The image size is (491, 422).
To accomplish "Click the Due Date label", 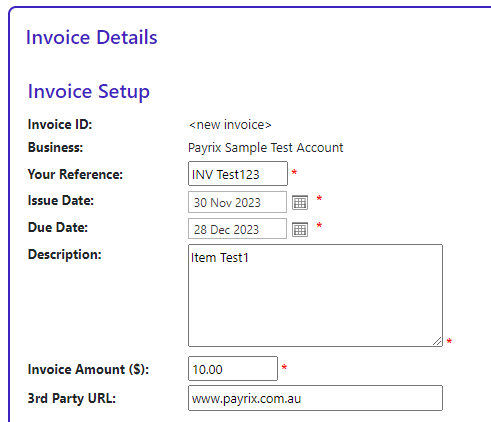I will click(x=58, y=228).
